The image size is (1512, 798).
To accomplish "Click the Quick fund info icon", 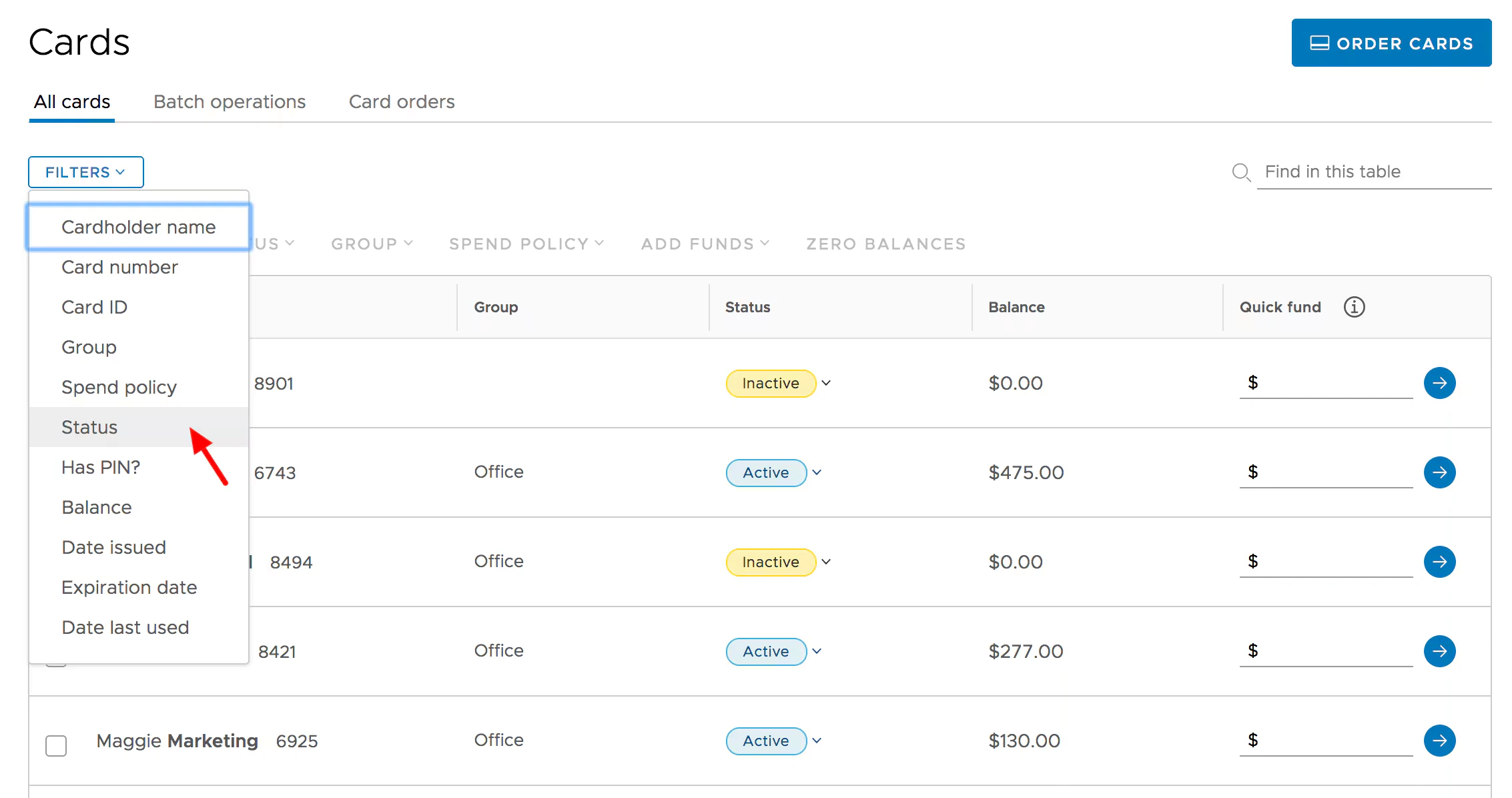I will (1354, 307).
